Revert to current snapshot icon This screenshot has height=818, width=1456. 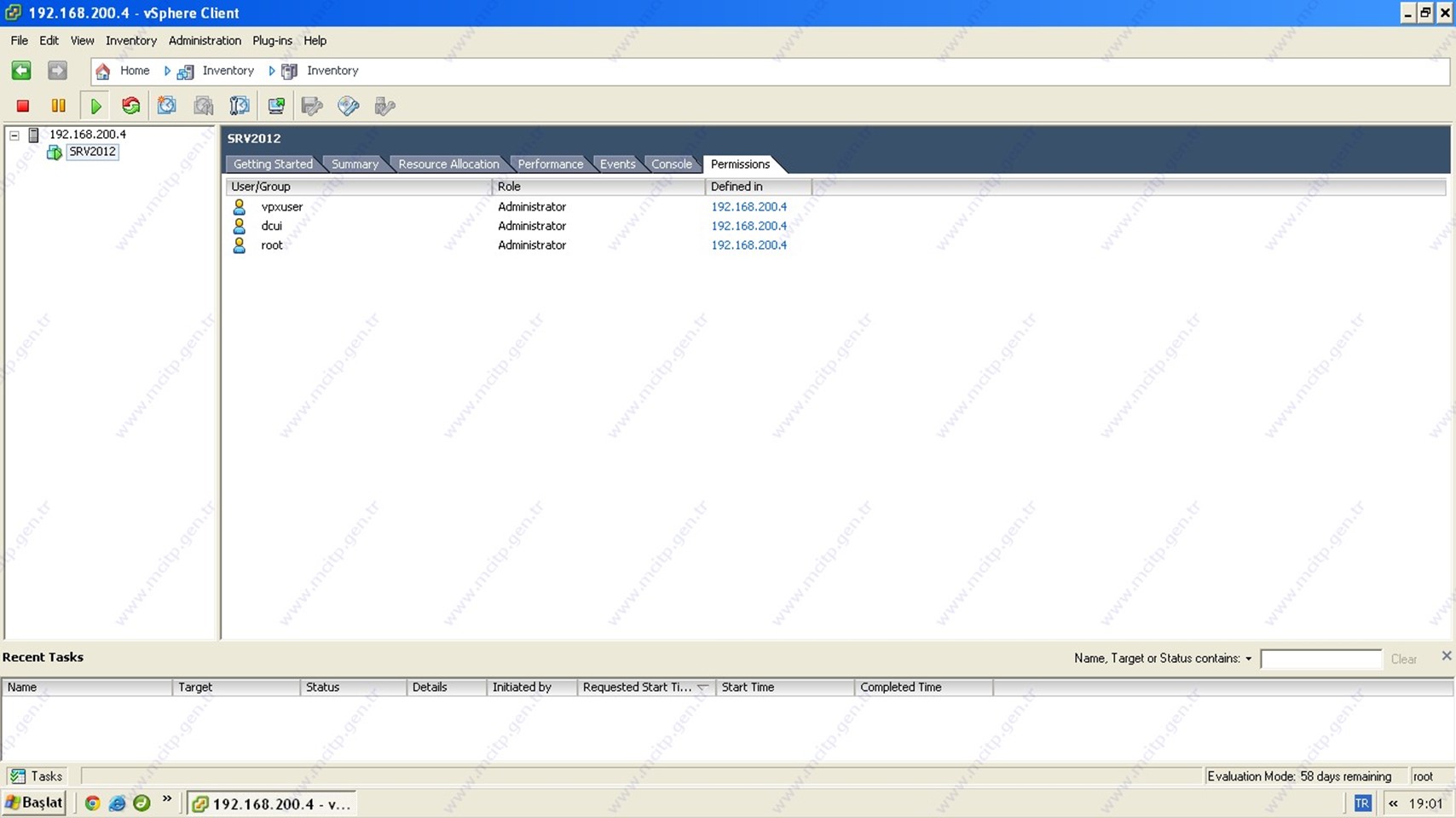[x=204, y=106]
